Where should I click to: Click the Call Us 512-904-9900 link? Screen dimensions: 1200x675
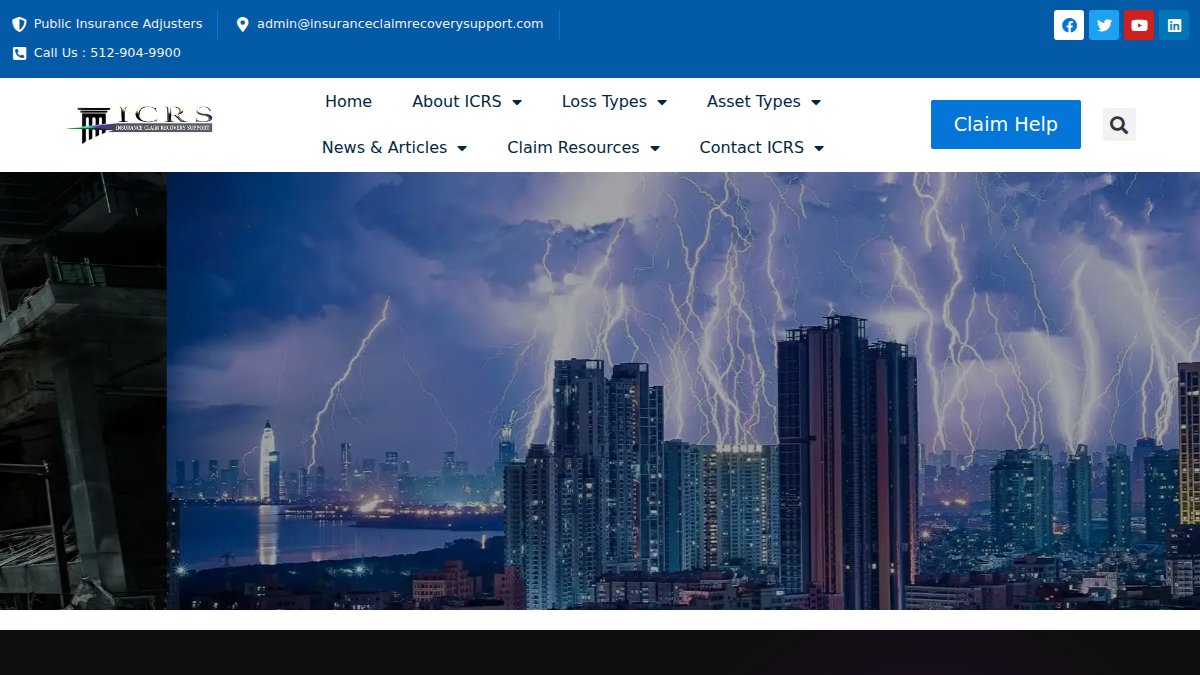107,53
